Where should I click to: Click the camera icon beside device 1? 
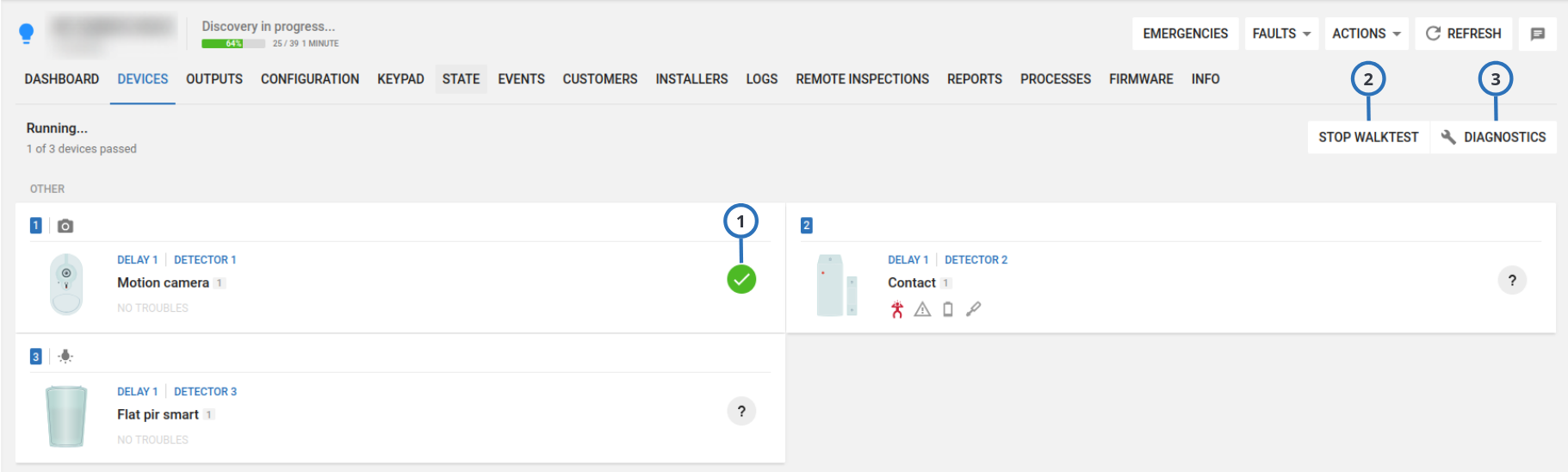click(x=65, y=226)
